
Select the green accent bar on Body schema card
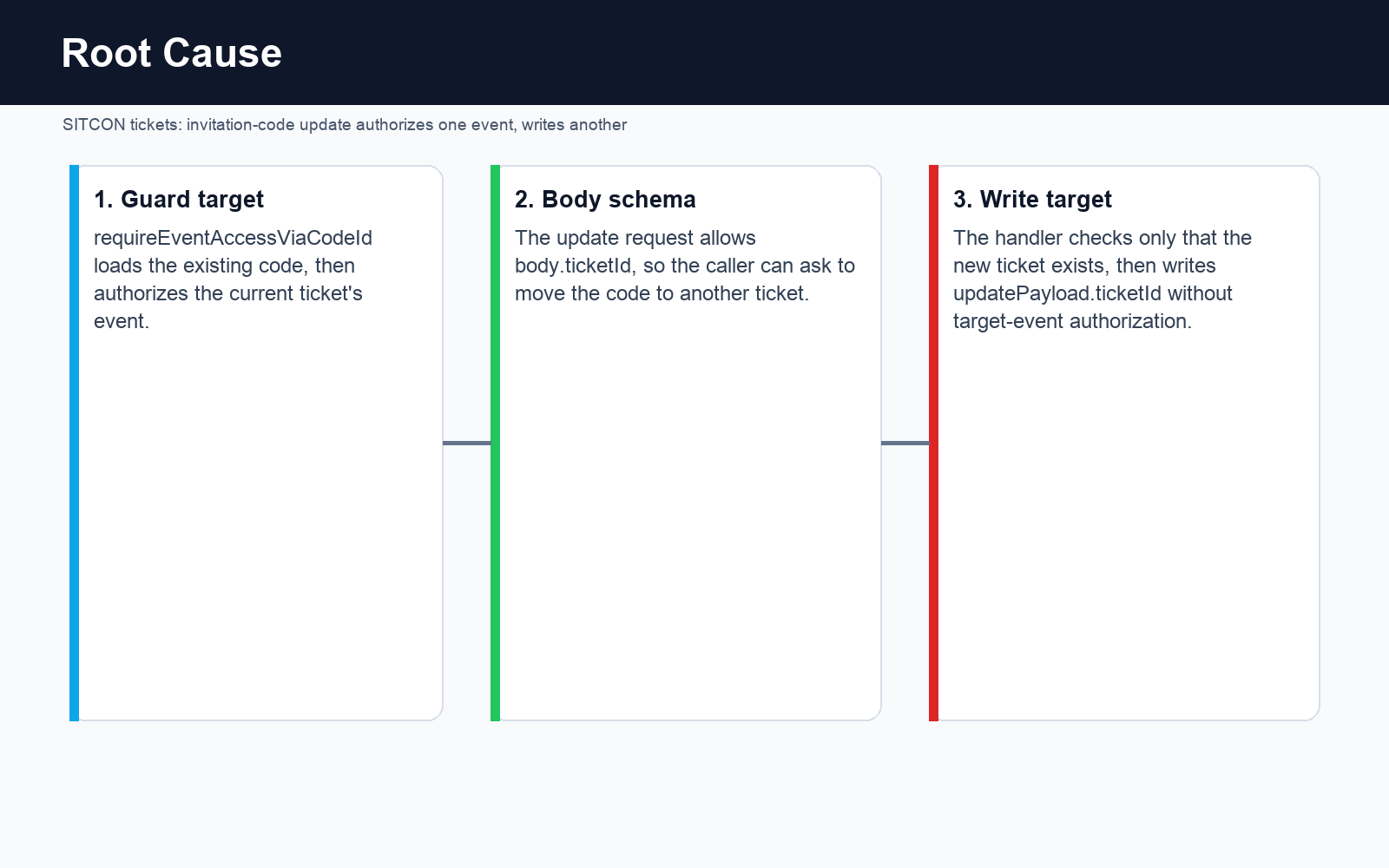(x=495, y=443)
